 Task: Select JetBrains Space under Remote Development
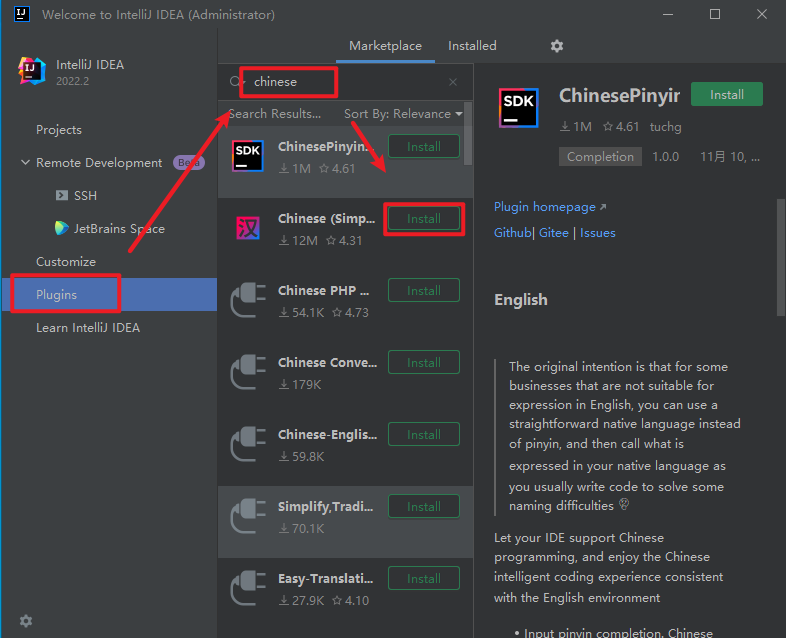[119, 229]
